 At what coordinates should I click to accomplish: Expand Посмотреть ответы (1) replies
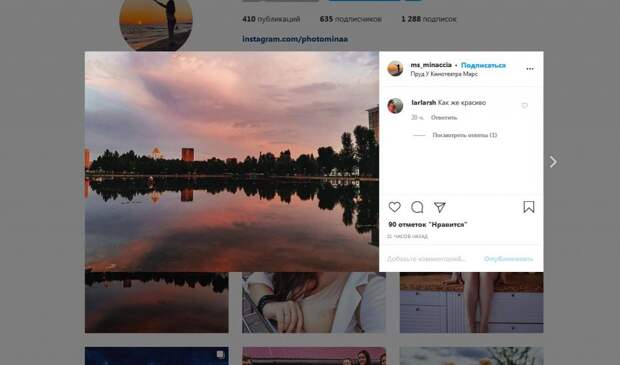coord(465,135)
